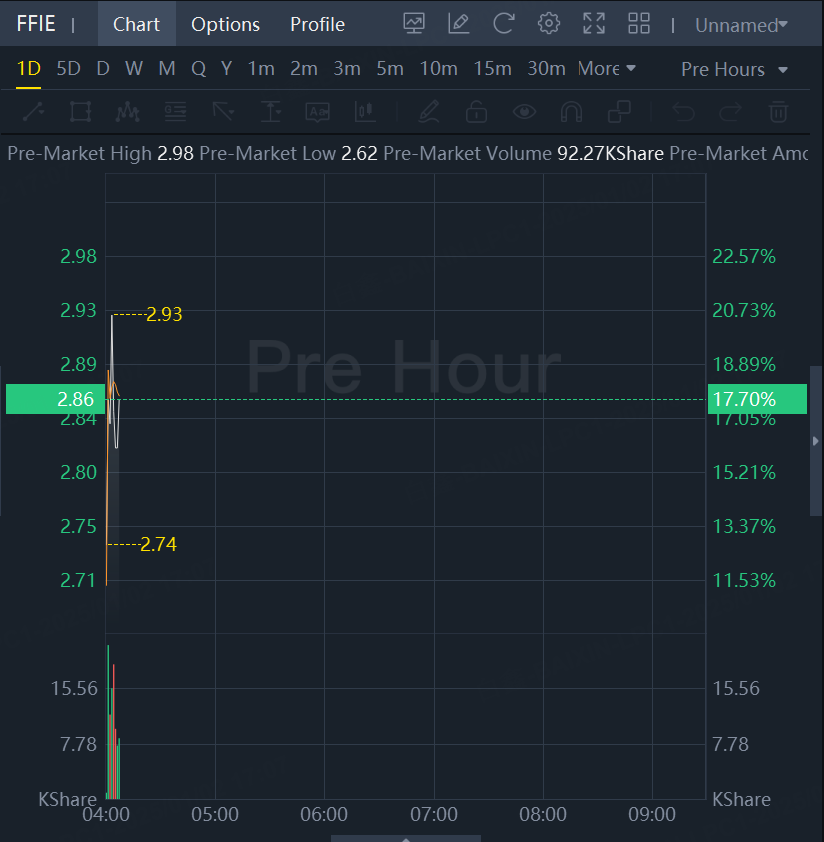Select the 2m interval

[304, 69]
